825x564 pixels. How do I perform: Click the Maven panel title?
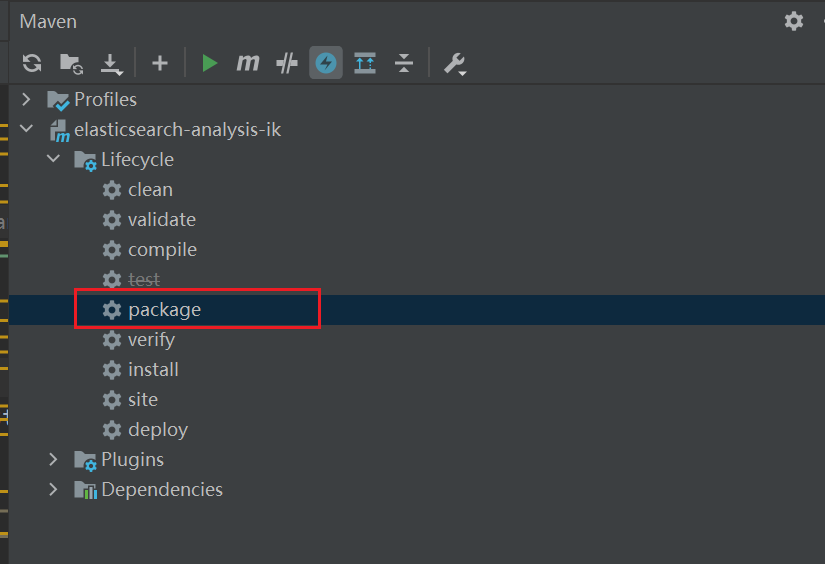pyautogui.click(x=48, y=22)
